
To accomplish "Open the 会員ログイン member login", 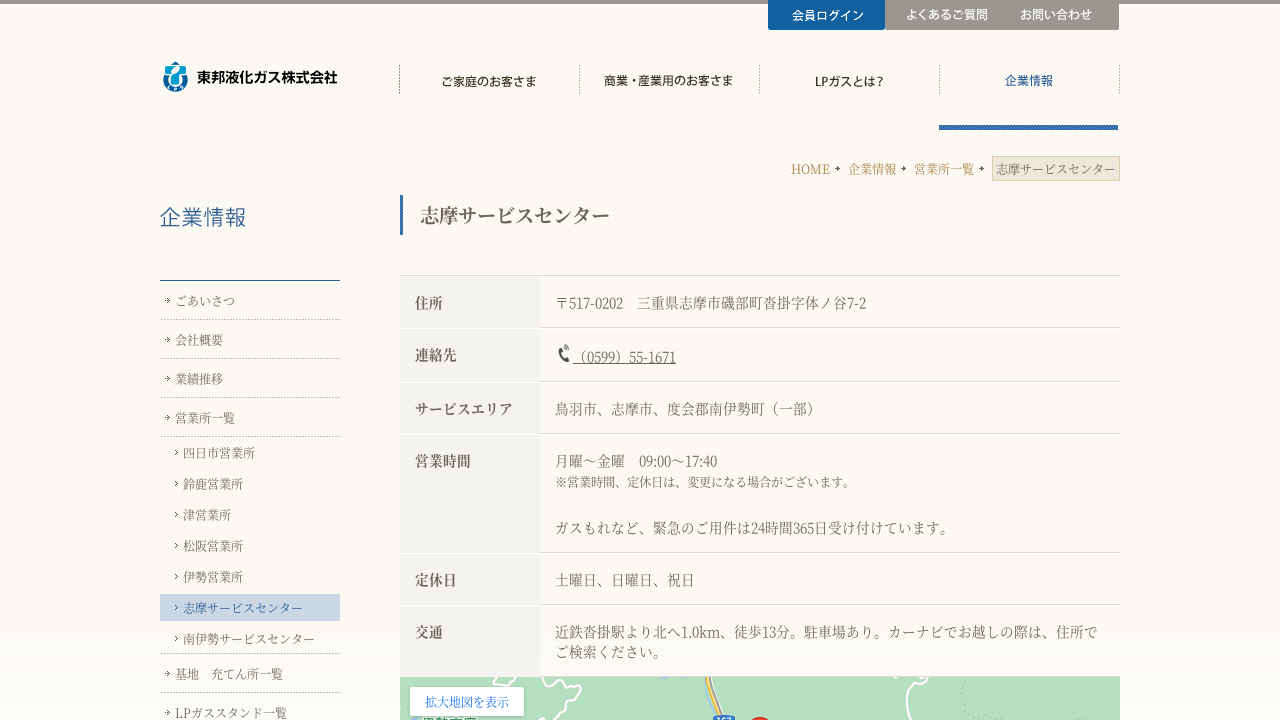I will pos(826,15).
